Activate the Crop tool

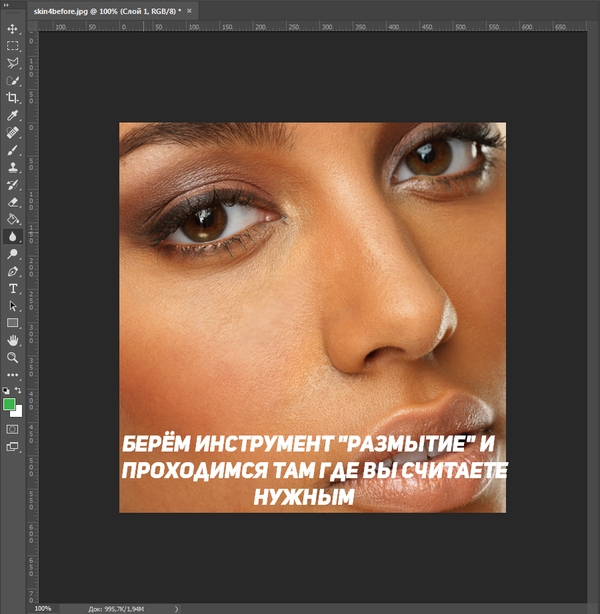[x=13, y=98]
